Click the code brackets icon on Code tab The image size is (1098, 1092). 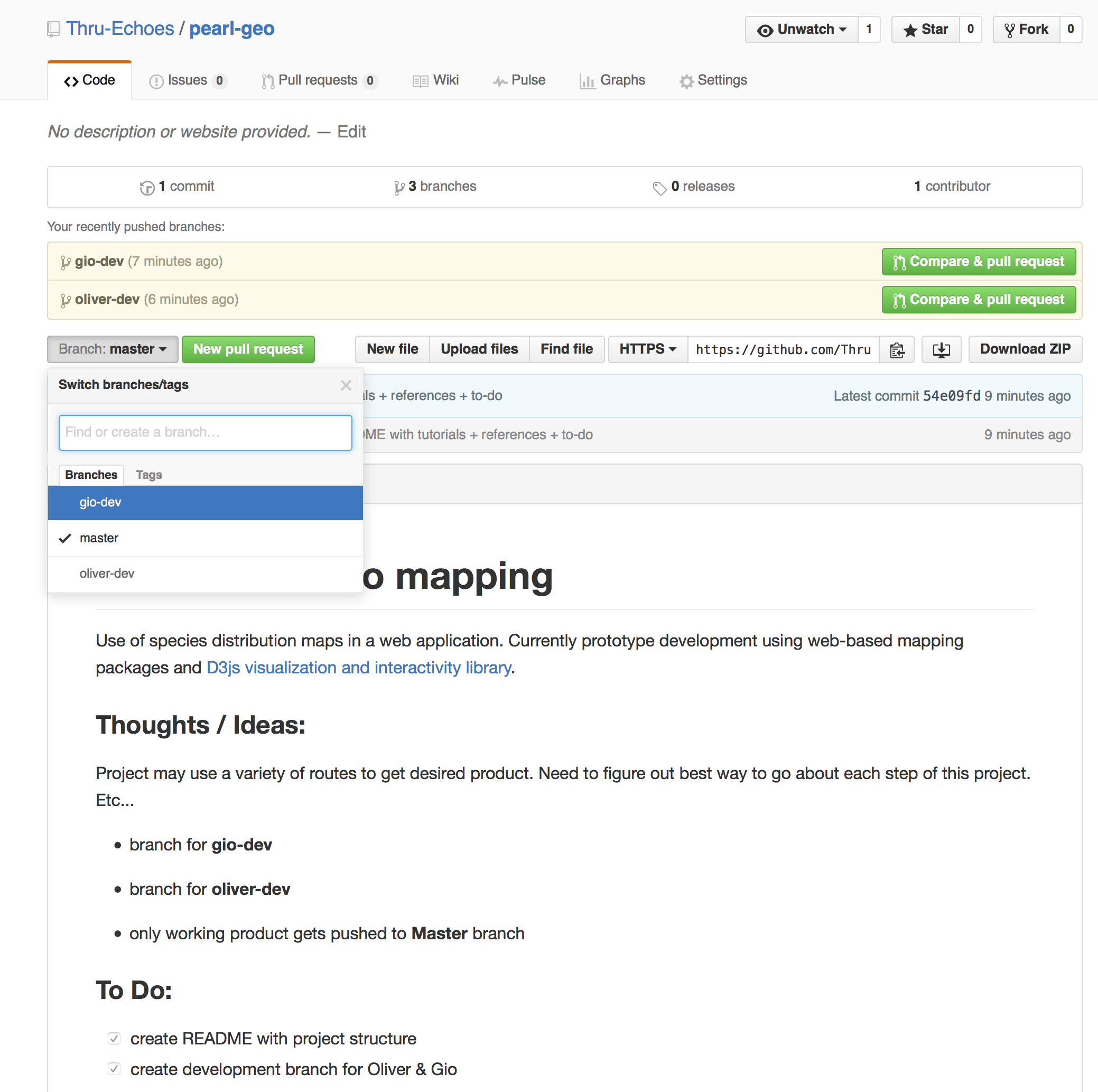(71, 81)
